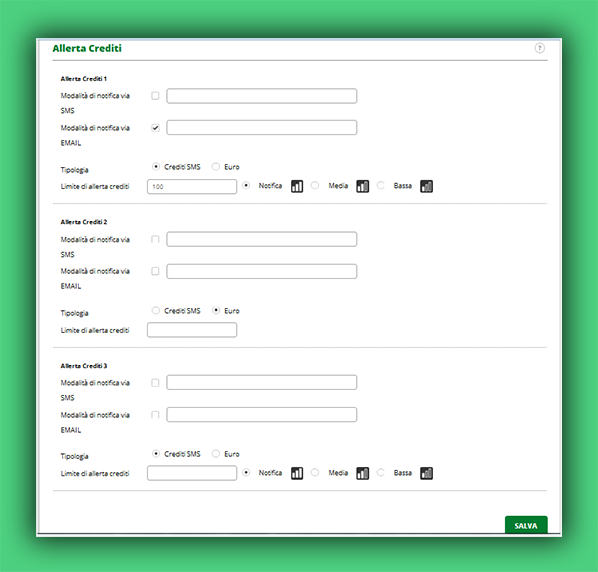
Task: Focus the EMAIL address field in Allerta Crediti 1
Action: (x=262, y=128)
